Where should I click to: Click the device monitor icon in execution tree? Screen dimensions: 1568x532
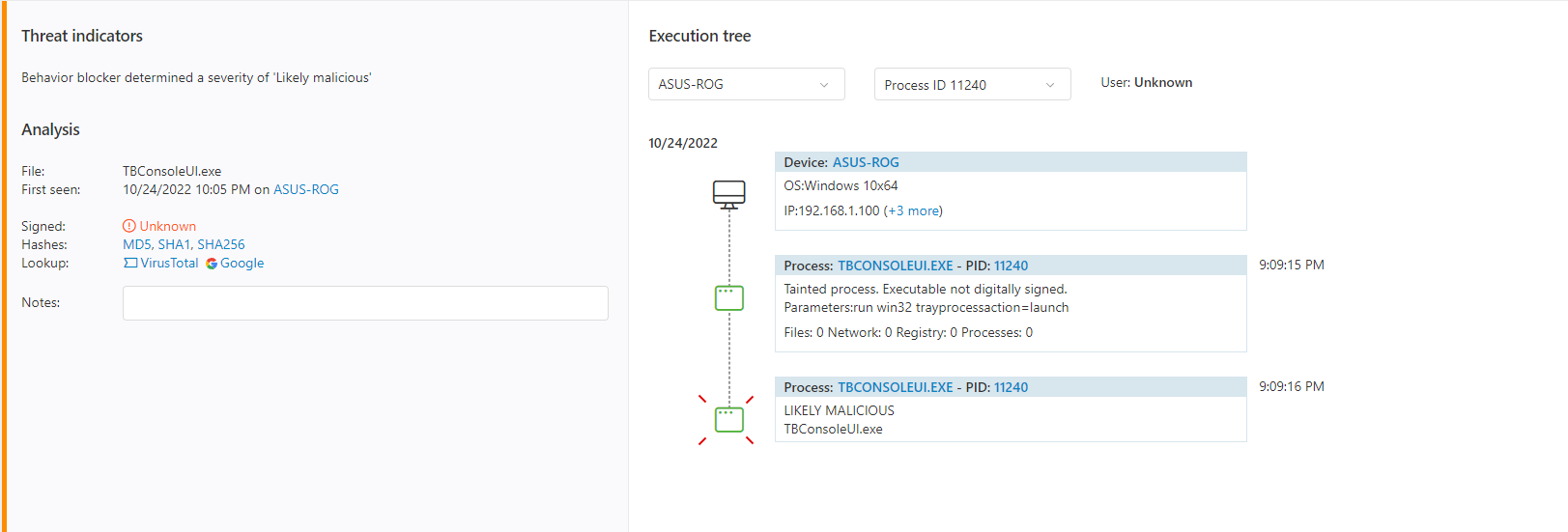coord(728,194)
